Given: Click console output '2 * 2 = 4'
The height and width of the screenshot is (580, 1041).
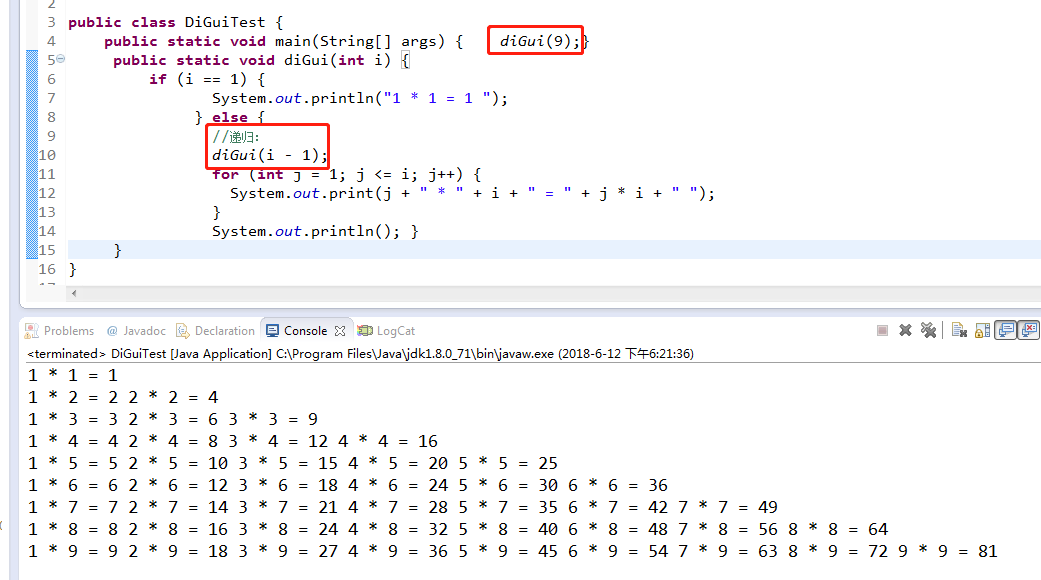Looking at the screenshot, I should (173, 398).
